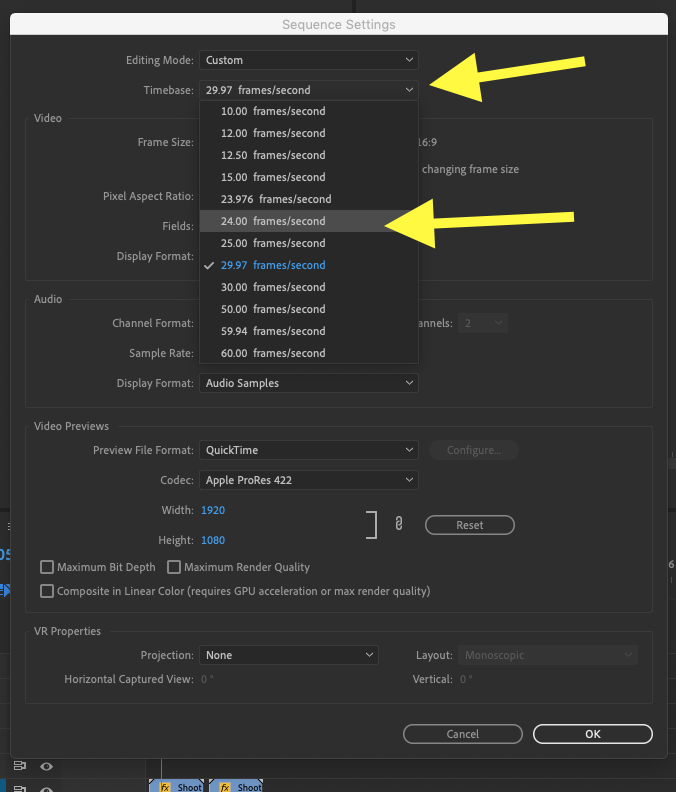Check Composite in Linear Color option
The height and width of the screenshot is (792, 676).
pos(47,591)
